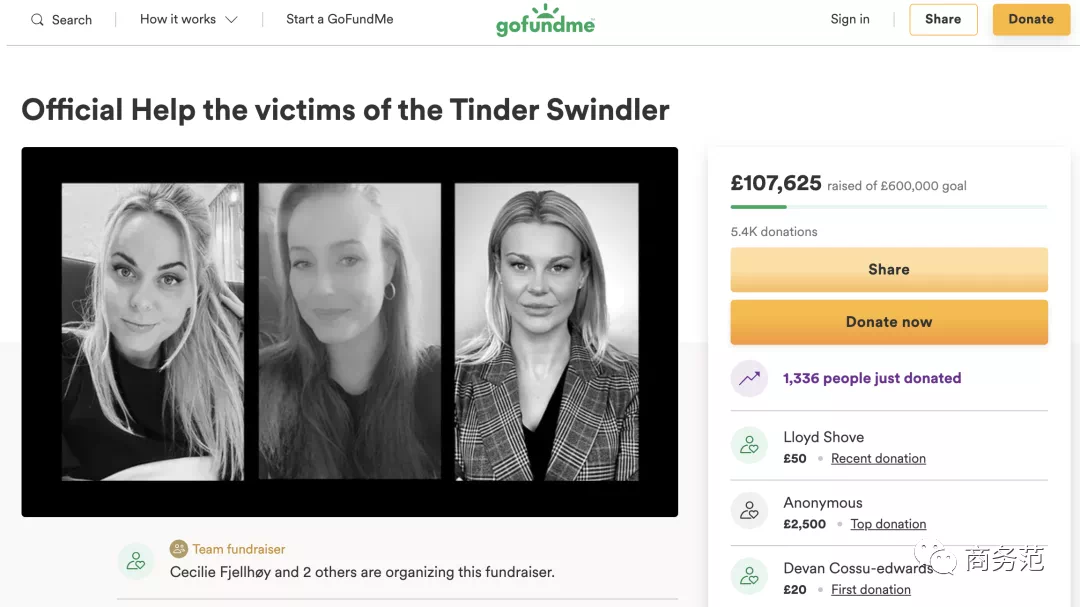Click the organizer avatar icon
The width and height of the screenshot is (1080, 607).
pyautogui.click(x=136, y=561)
